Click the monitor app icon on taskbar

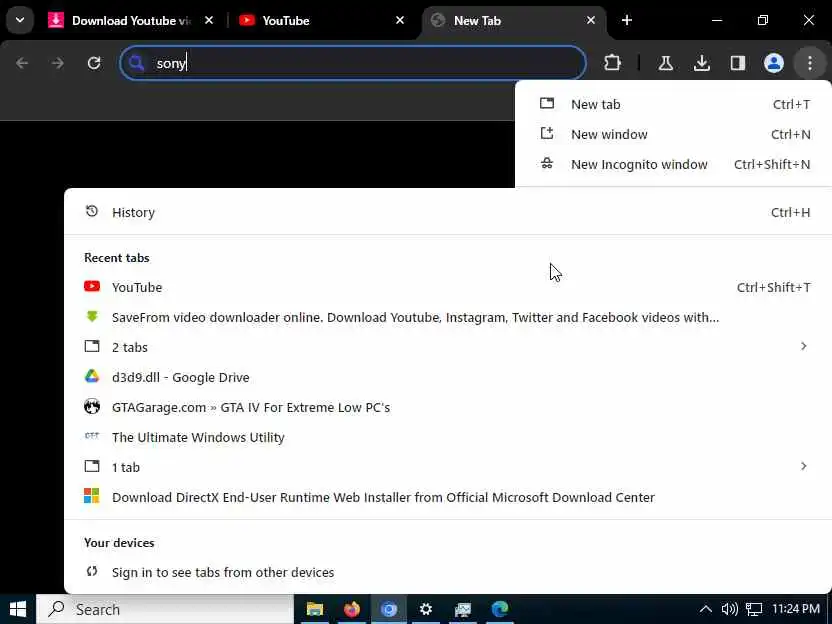[463, 609]
